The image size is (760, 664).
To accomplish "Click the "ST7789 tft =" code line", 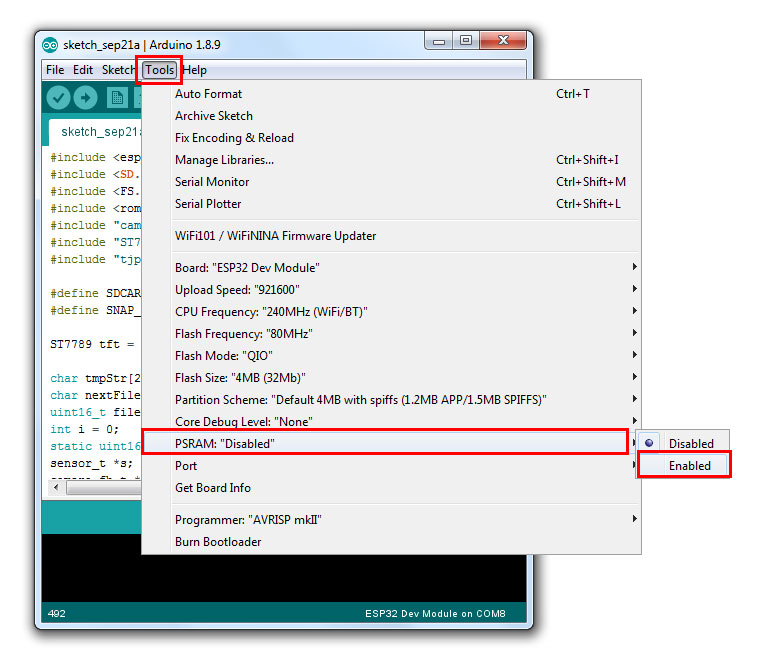I will click(92, 344).
